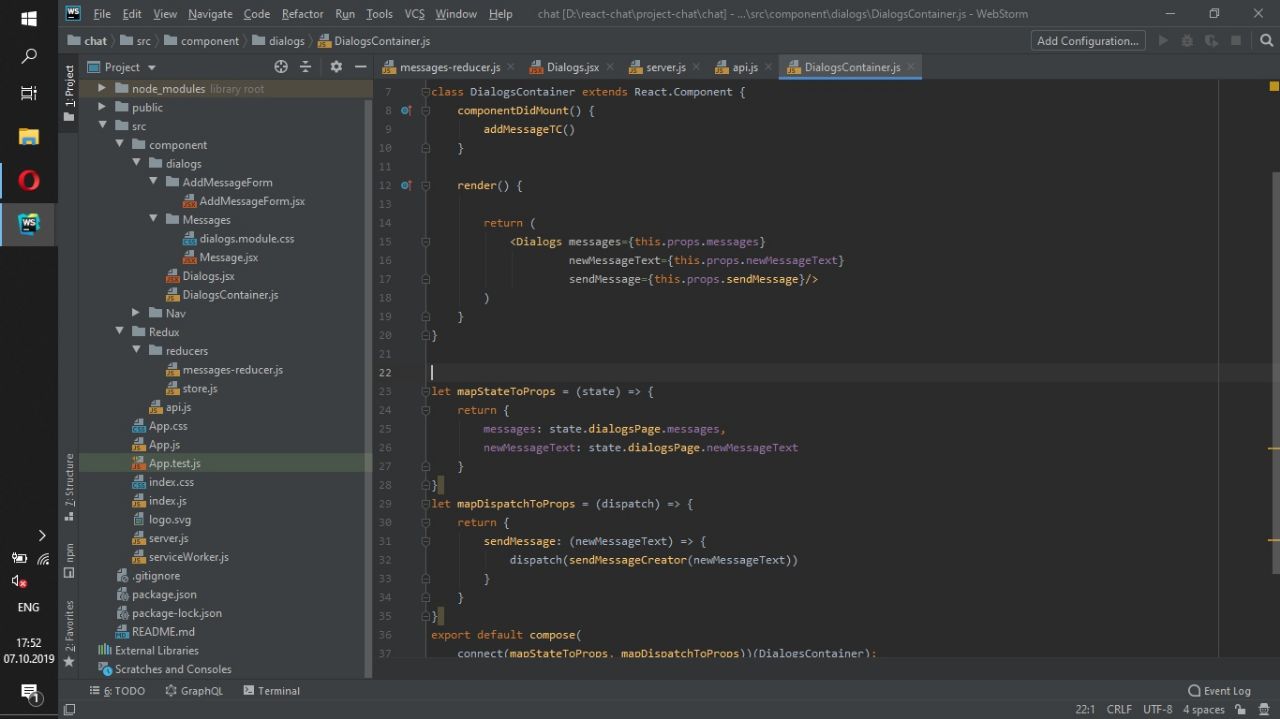
Task: Click the locate-in-project target icon
Action: click(x=281, y=67)
